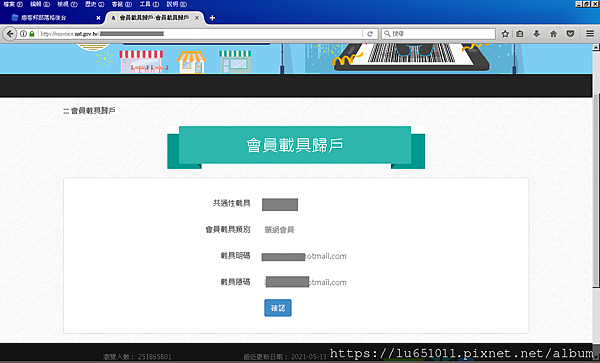The height and width of the screenshot is (363, 600).
Task: Click the 瀏覽人數 counter in footer
Action: tap(137, 357)
